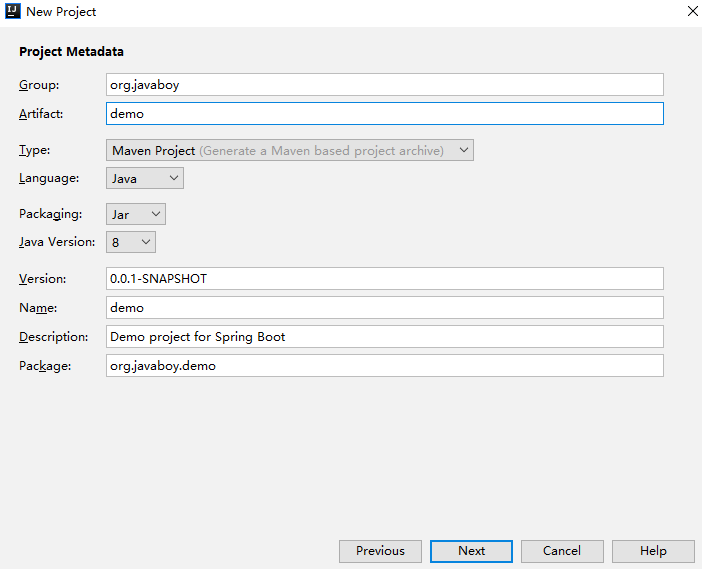702x569 pixels.
Task: Click the Description label
Action: [x=54, y=337]
